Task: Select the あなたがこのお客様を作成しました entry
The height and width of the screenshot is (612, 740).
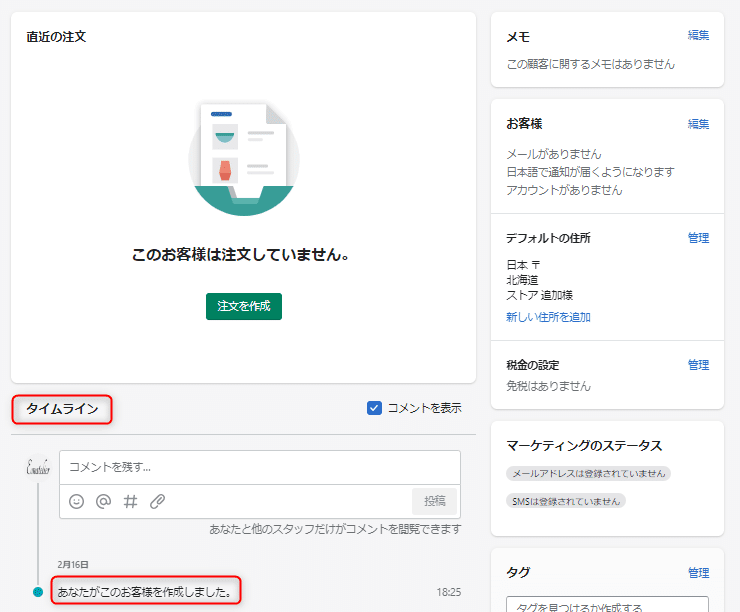Action: click(145, 592)
